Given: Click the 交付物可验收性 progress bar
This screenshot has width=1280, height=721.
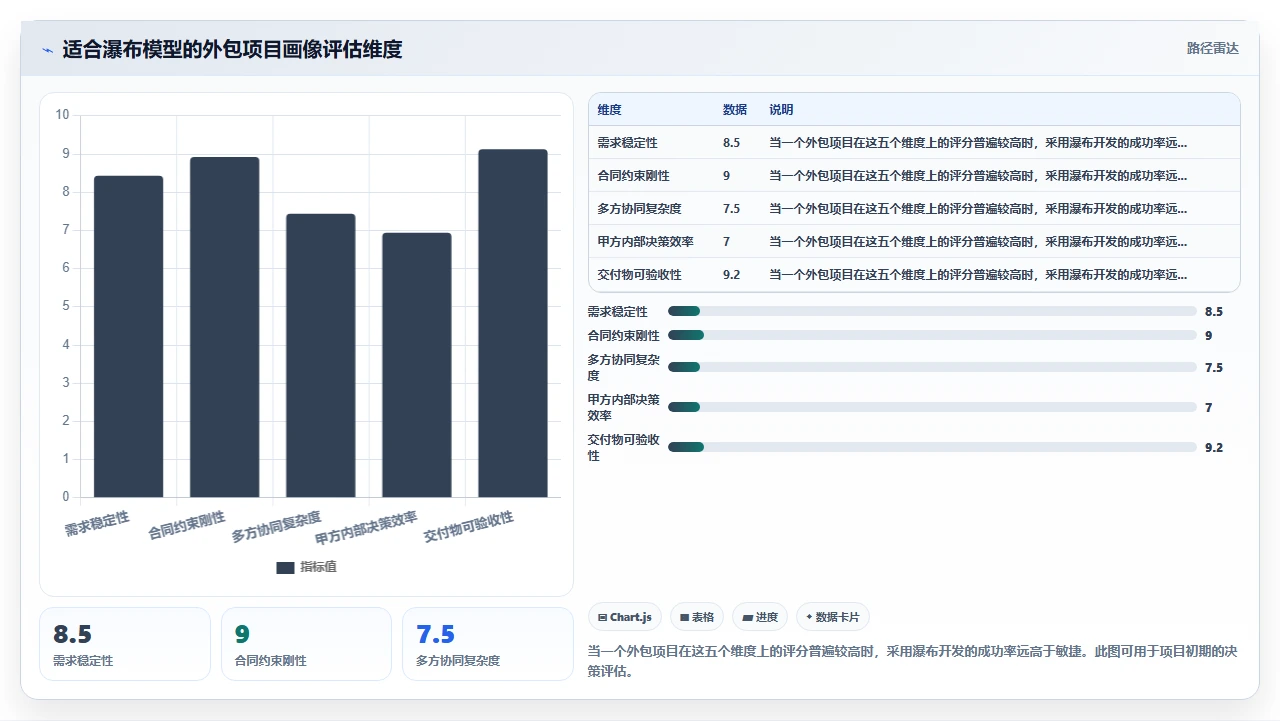Looking at the screenshot, I should pos(932,448).
